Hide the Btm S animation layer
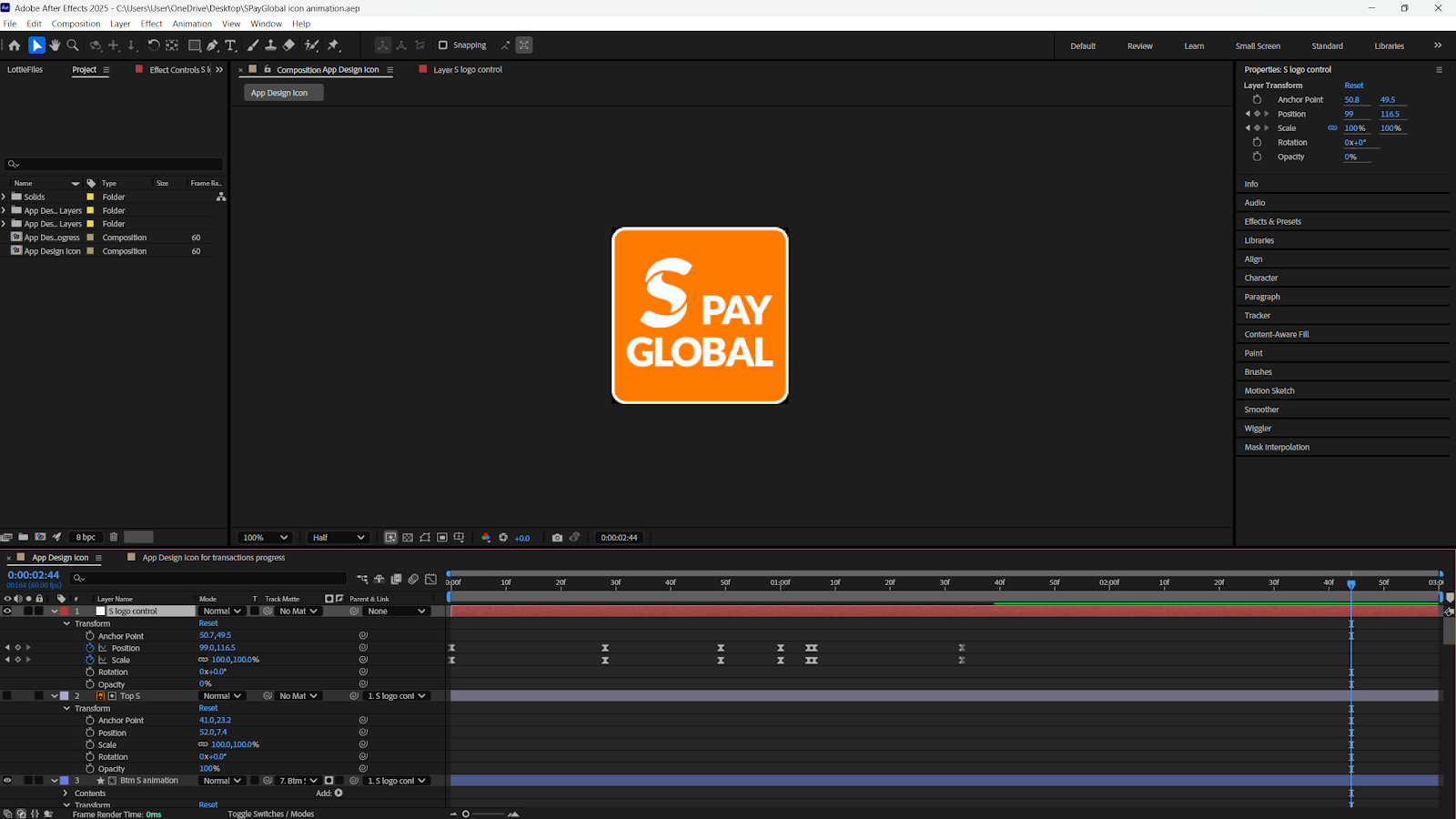This screenshot has height=819, width=1456. click(7, 781)
